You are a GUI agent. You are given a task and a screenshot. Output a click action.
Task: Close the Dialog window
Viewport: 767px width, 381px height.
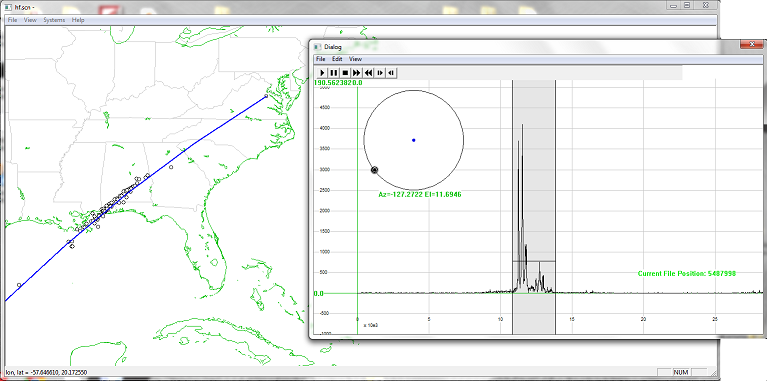[x=752, y=45]
